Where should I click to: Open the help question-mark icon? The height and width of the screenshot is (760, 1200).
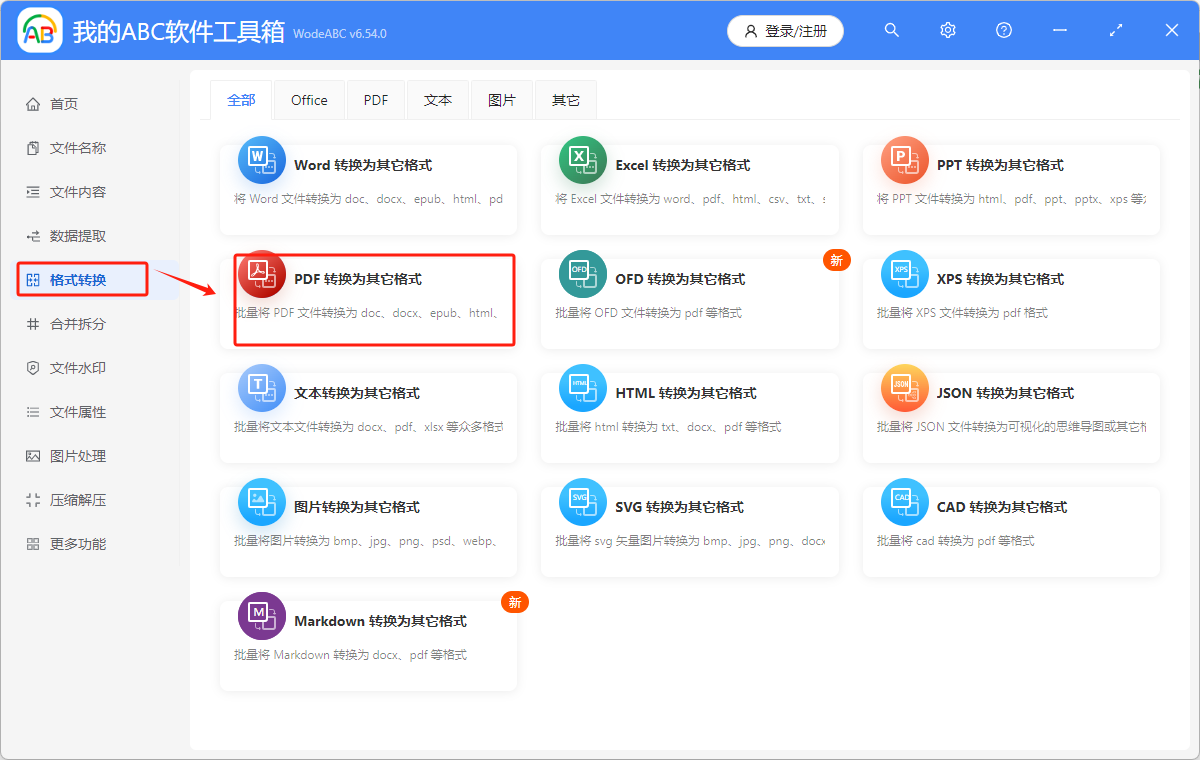1003,30
